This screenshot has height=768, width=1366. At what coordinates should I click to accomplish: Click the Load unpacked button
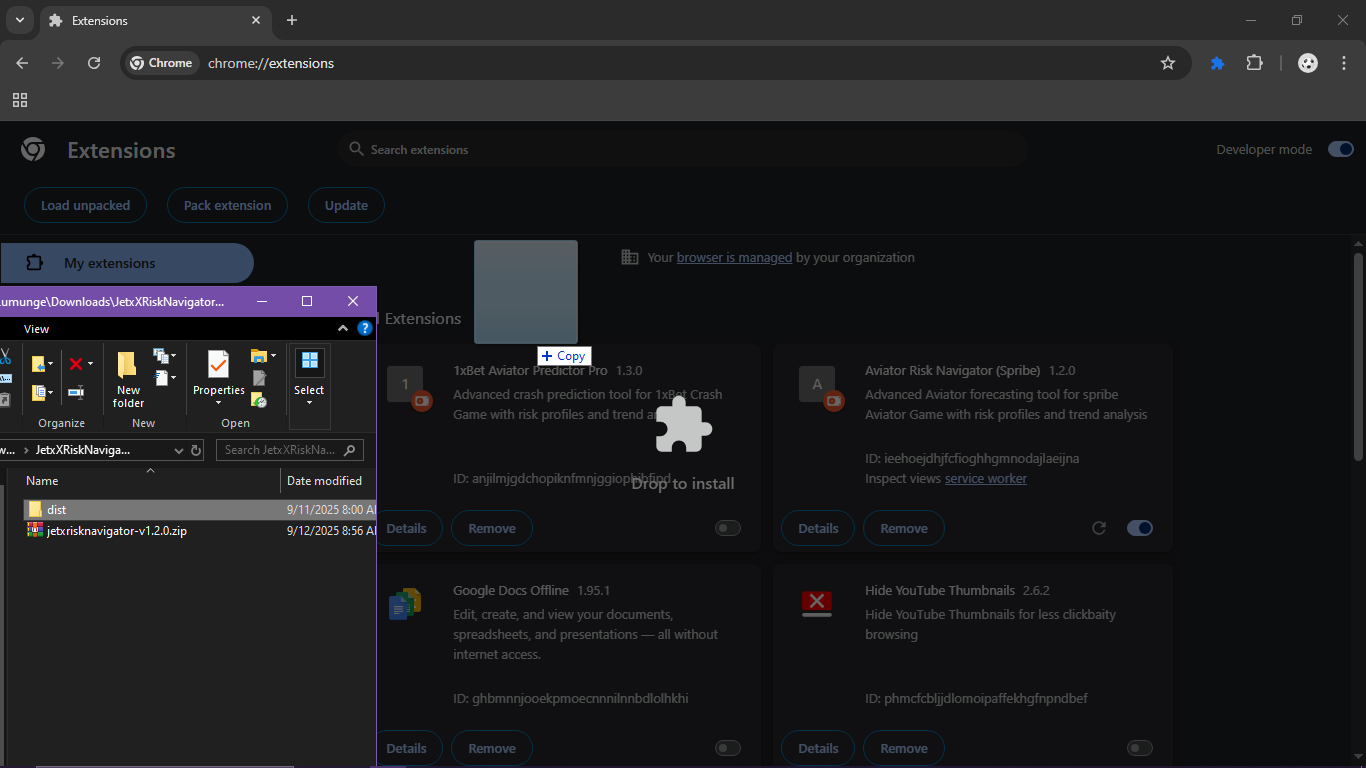click(x=85, y=205)
